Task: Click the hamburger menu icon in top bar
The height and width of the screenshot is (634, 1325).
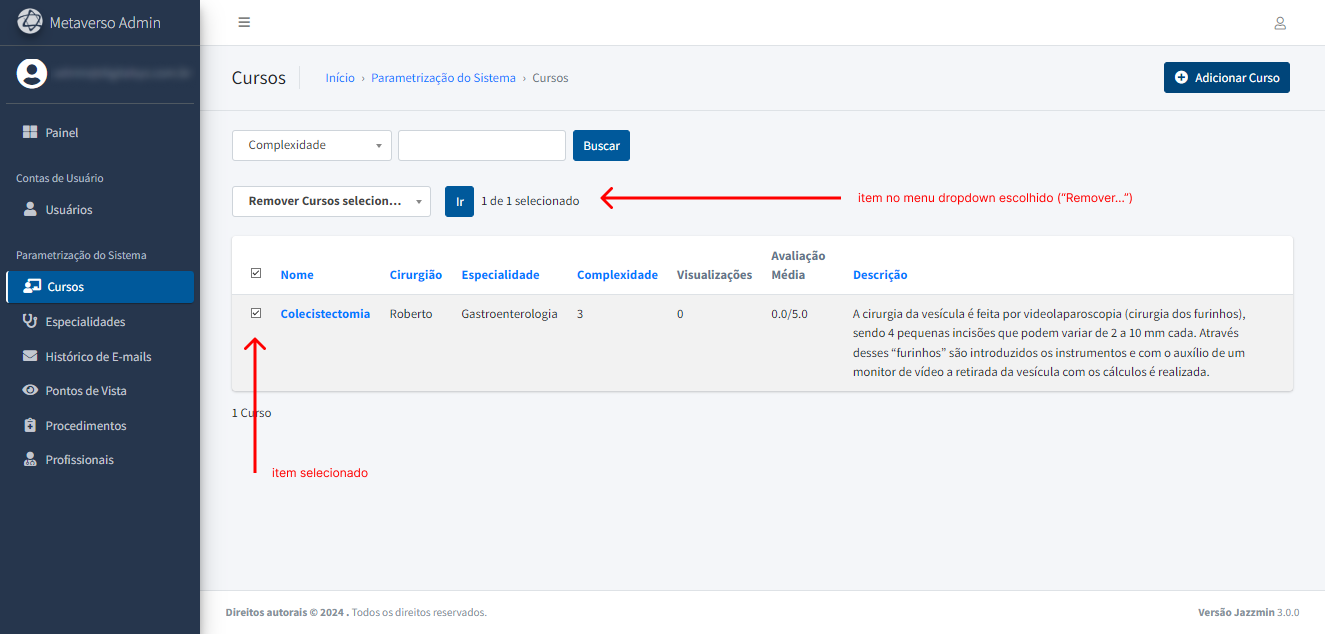Action: (244, 23)
